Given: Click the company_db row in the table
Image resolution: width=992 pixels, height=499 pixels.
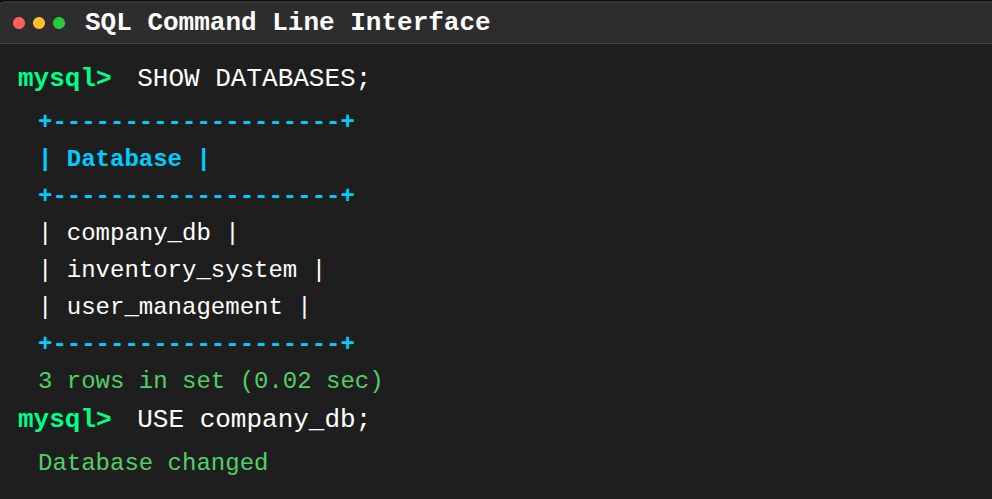Looking at the screenshot, I should (139, 233).
